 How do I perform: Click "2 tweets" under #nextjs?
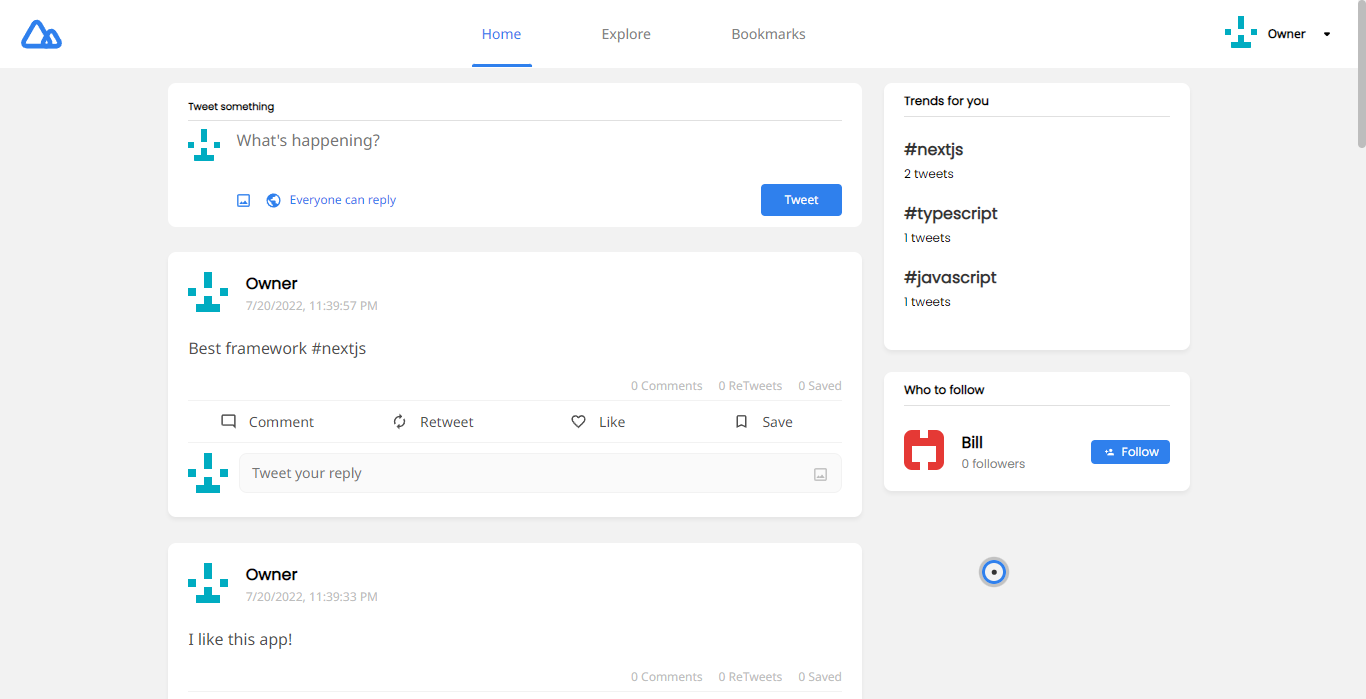pos(929,174)
